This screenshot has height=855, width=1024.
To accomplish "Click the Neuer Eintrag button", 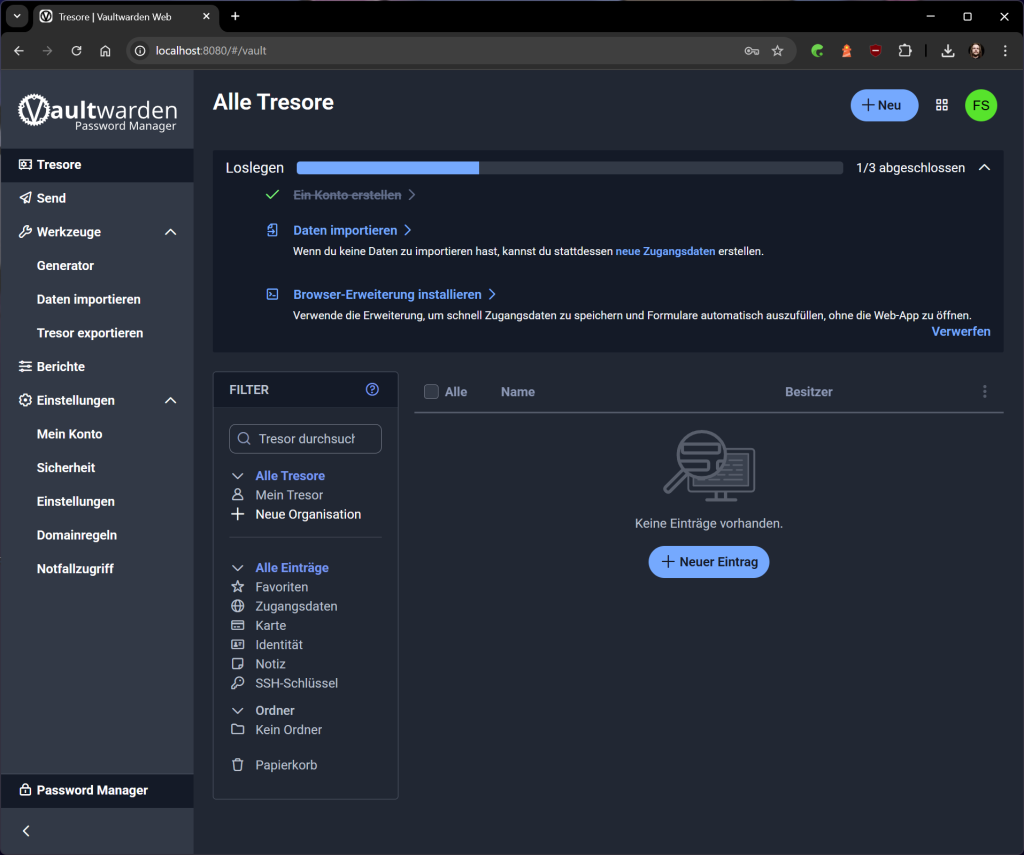I will pyautogui.click(x=708, y=562).
